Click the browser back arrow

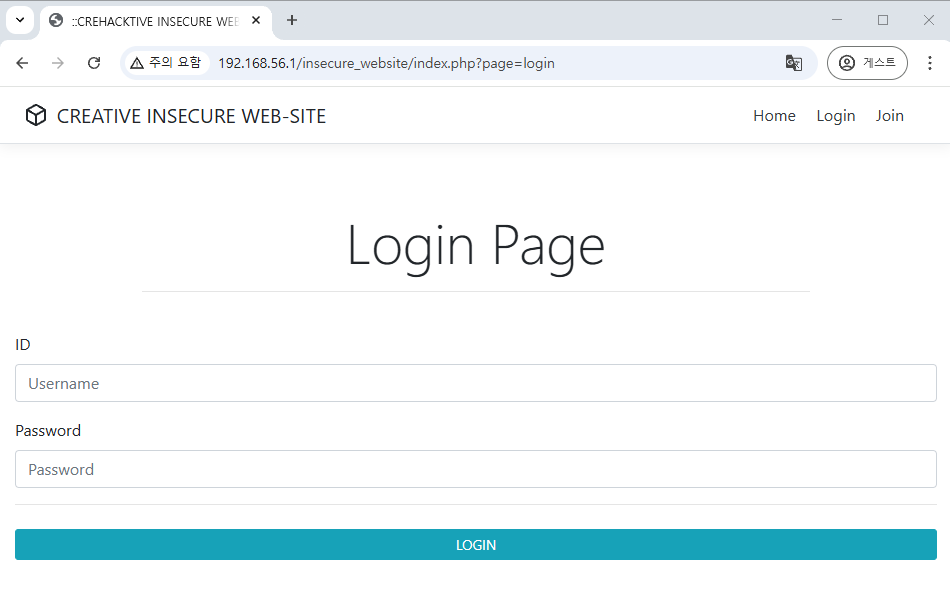tap(22, 63)
